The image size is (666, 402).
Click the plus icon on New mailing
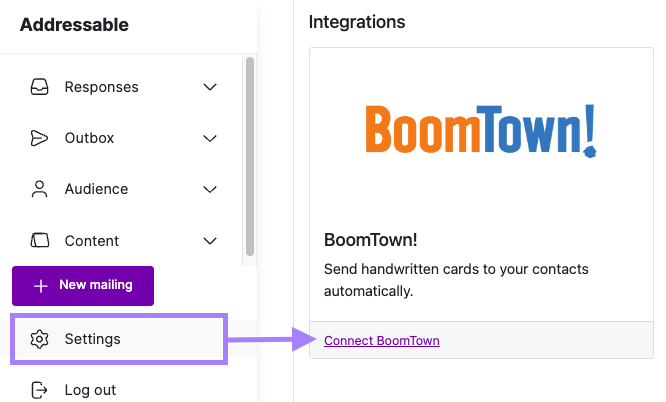41,286
